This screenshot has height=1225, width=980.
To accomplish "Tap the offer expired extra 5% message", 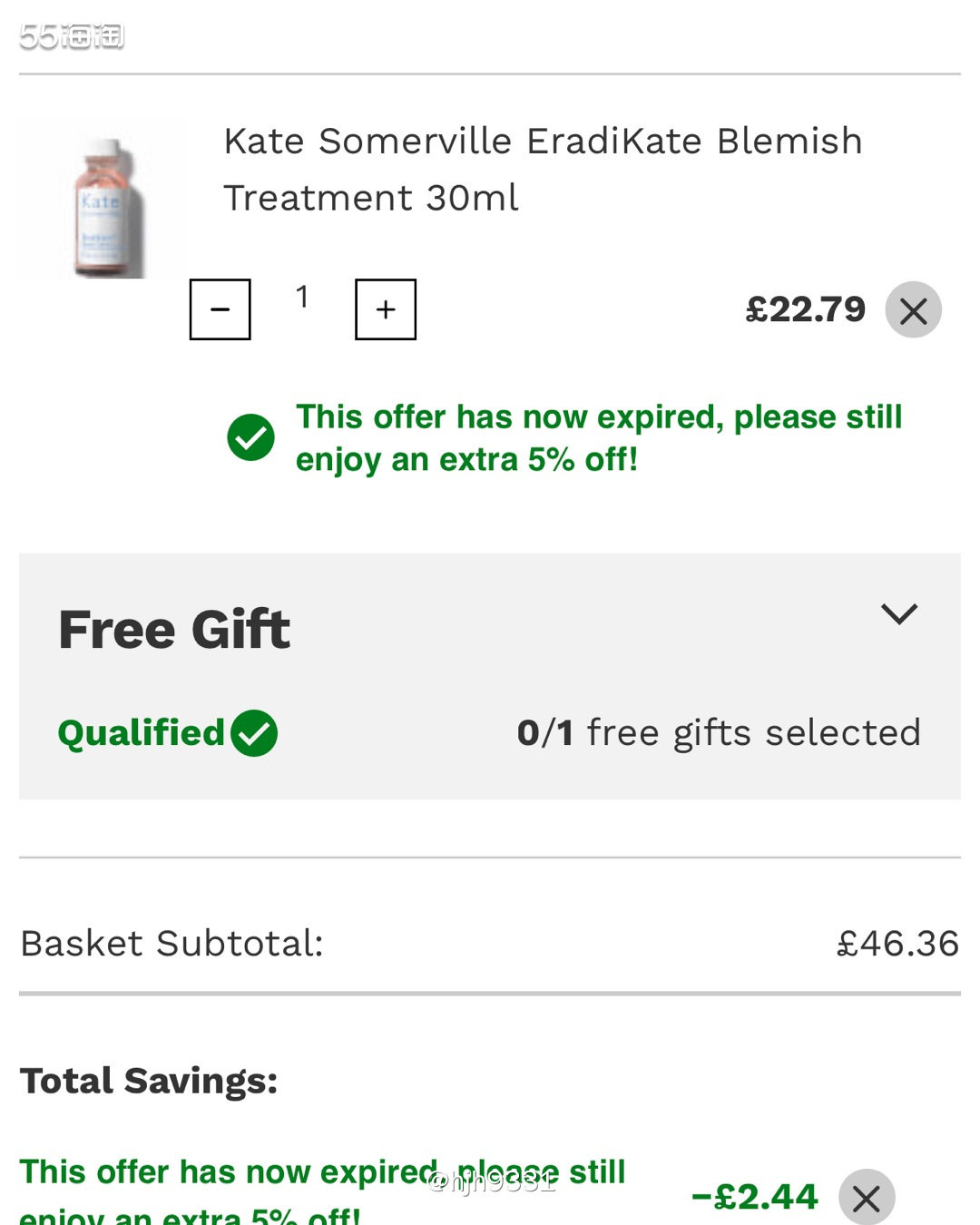I will 599,437.
